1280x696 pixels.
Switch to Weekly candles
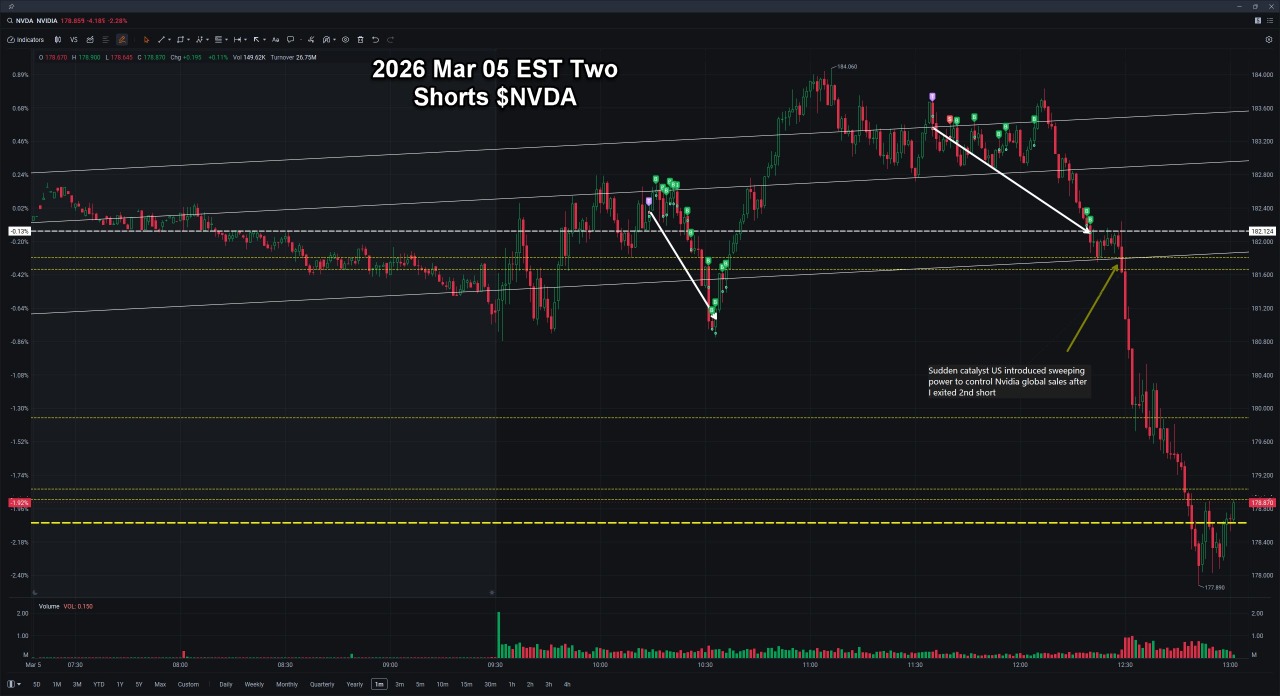coord(254,684)
